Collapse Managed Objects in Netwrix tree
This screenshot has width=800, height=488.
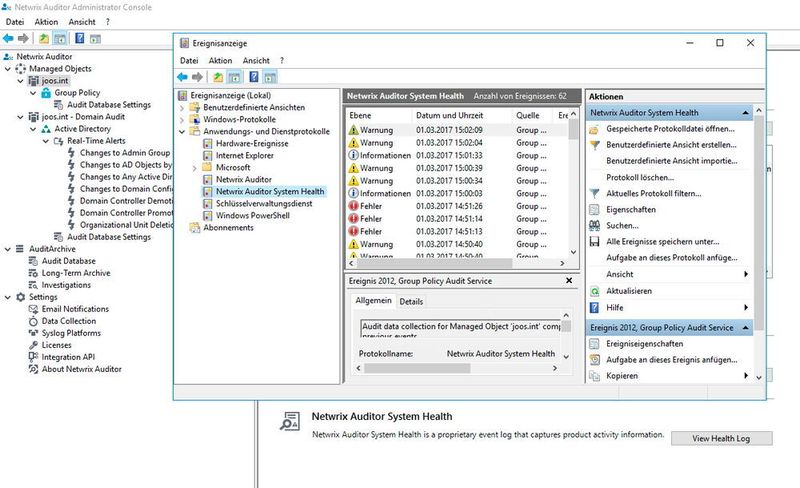8,68
